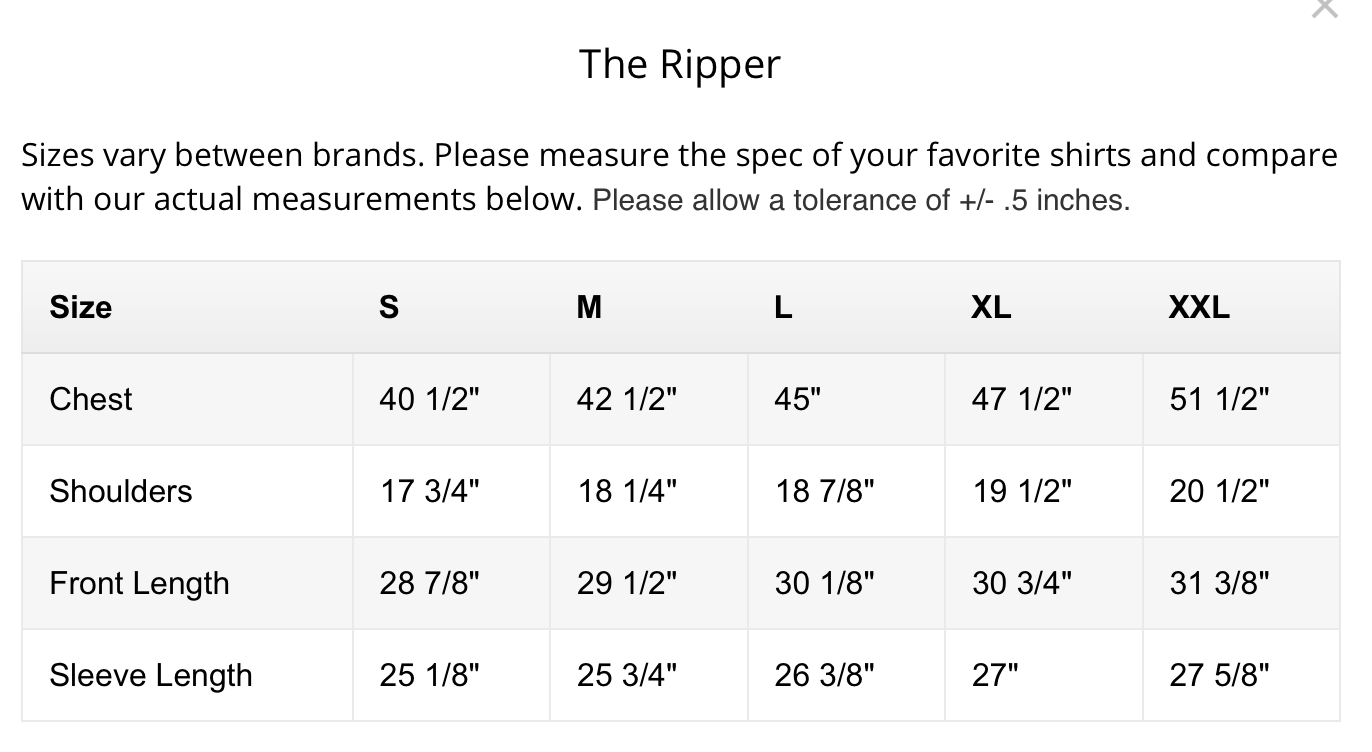1372x752 pixels.
Task: Click the Sleeve Length row label
Action: 151,675
